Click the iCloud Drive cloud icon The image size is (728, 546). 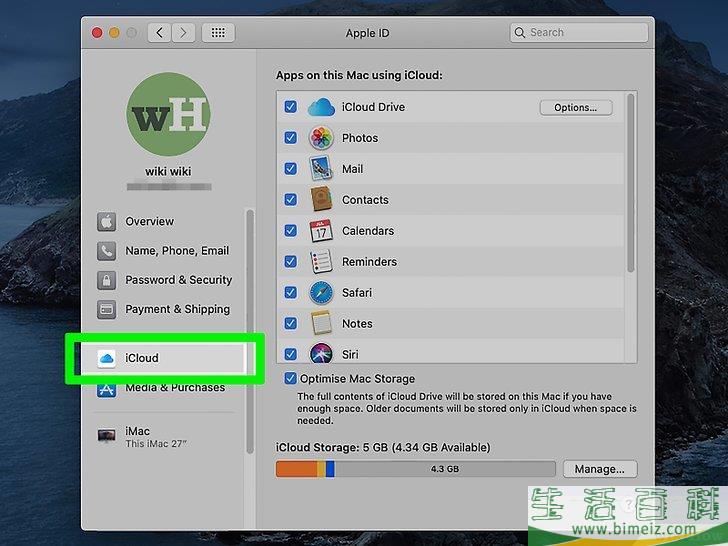click(x=321, y=107)
